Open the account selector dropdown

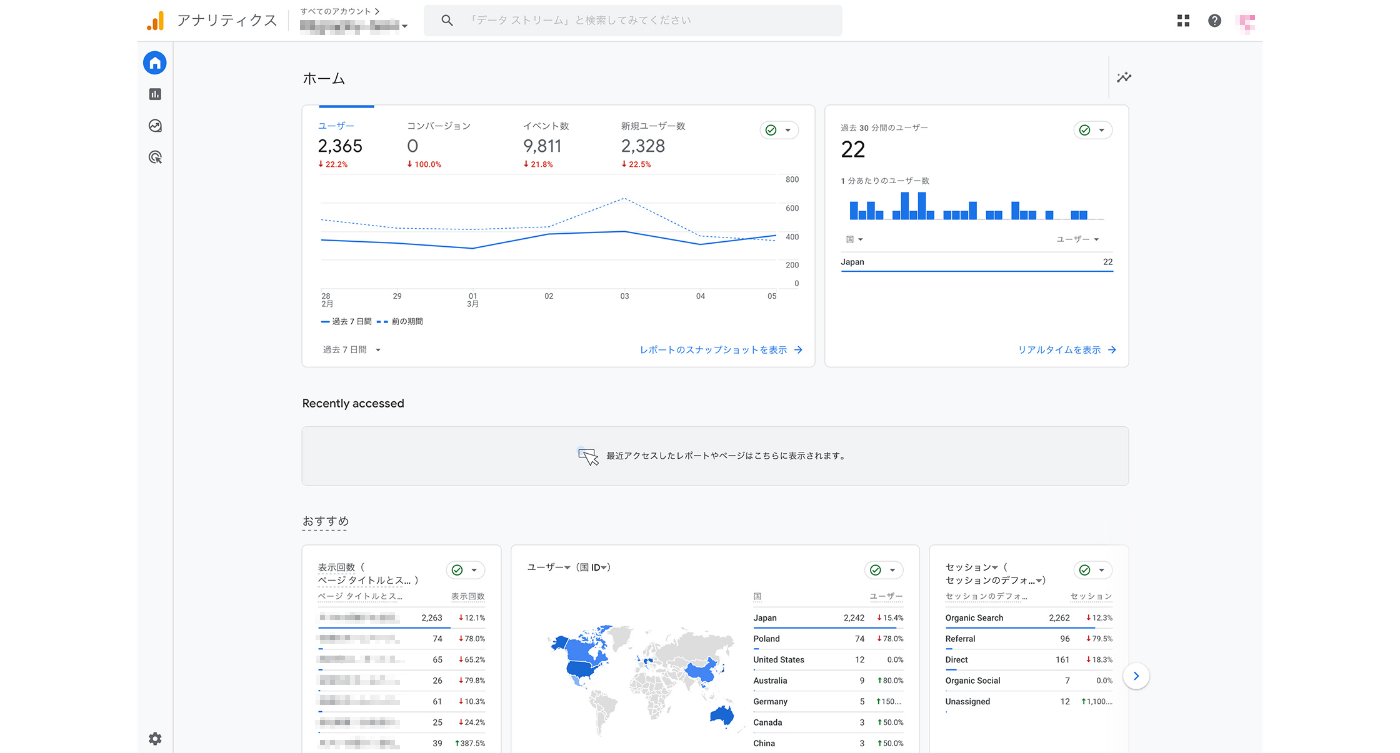point(354,25)
